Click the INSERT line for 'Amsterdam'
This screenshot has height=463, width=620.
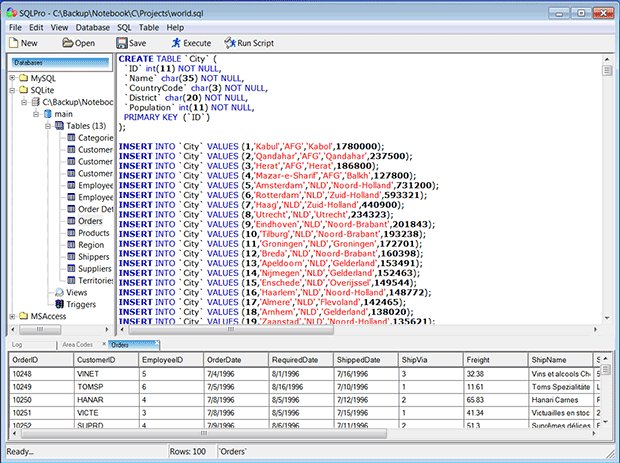tap(279, 185)
